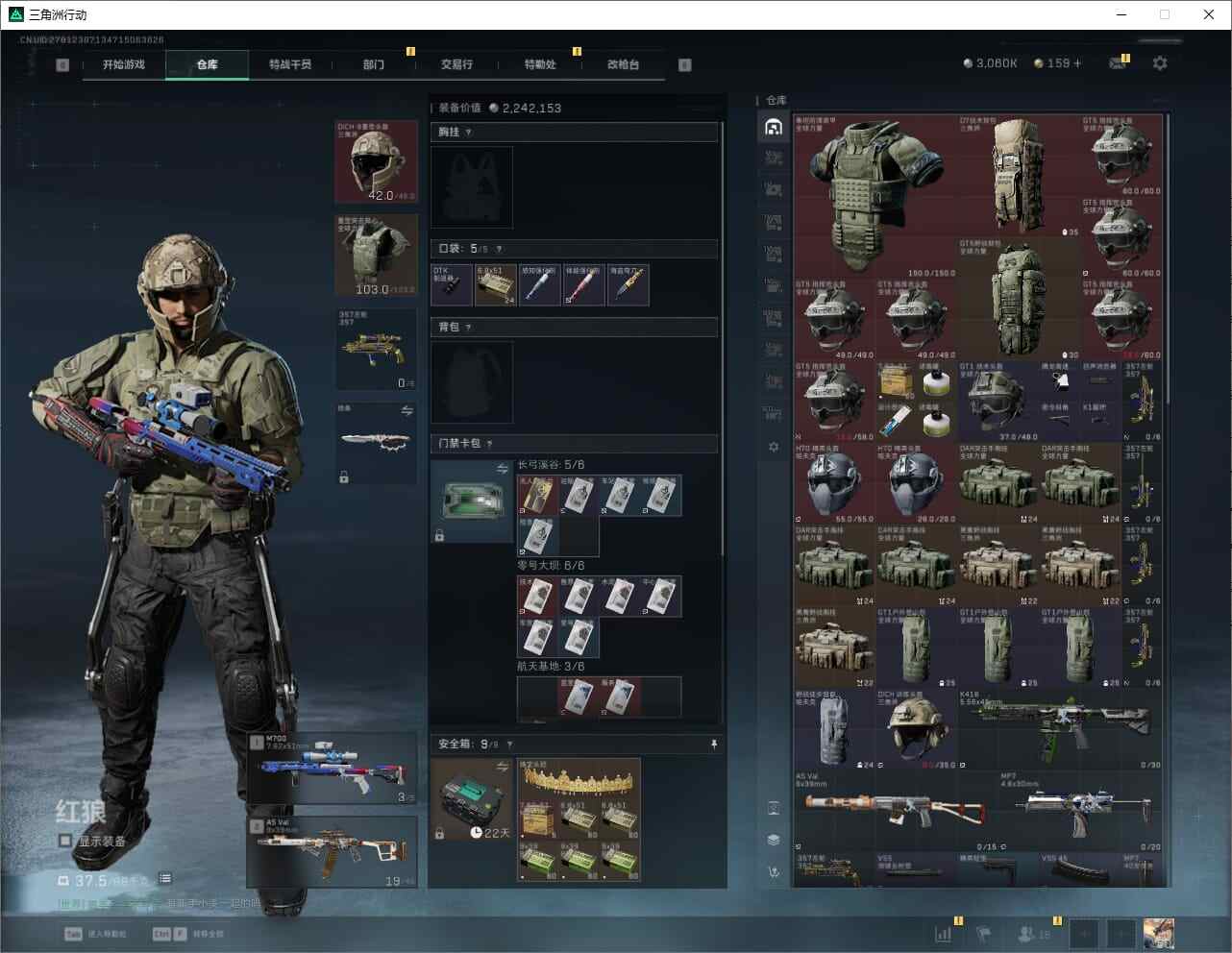Screen dimensions: 1232x953
Task: Switch to the 交易行 tab
Action: (x=456, y=64)
